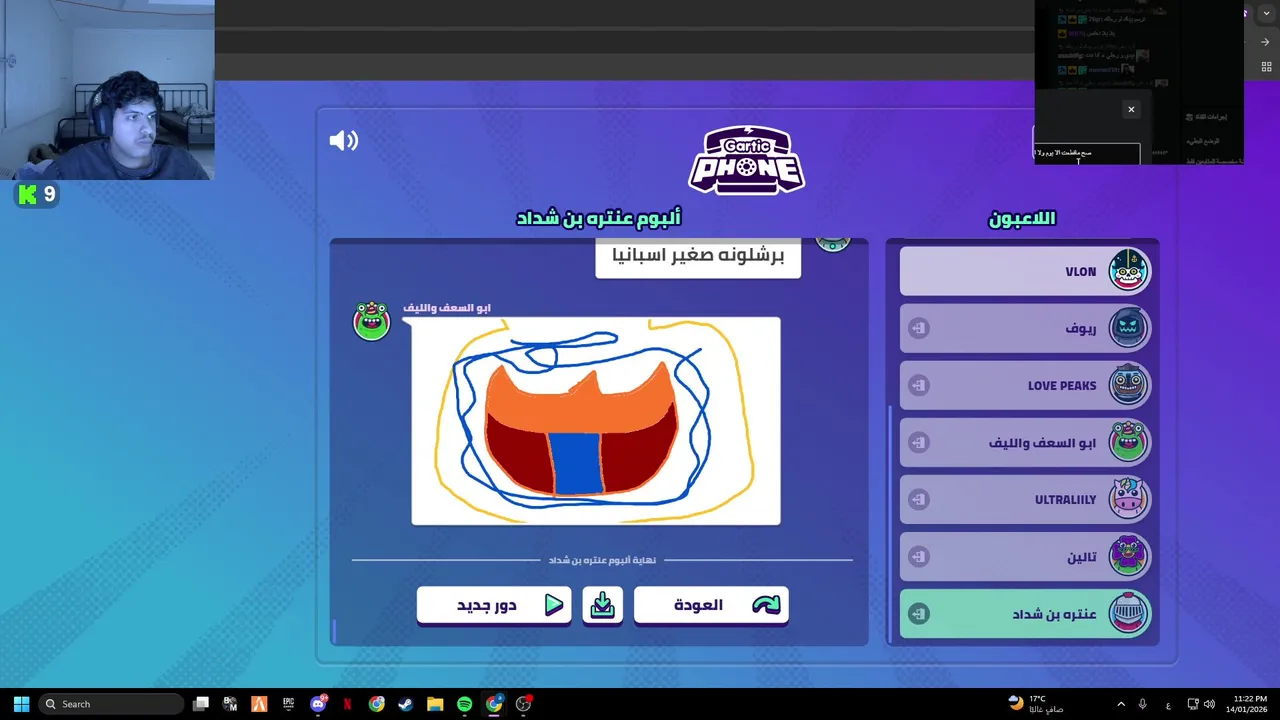The image size is (1280, 720).
Task: Open Epic Games Launcher from taskbar
Action: pyautogui.click(x=288, y=704)
